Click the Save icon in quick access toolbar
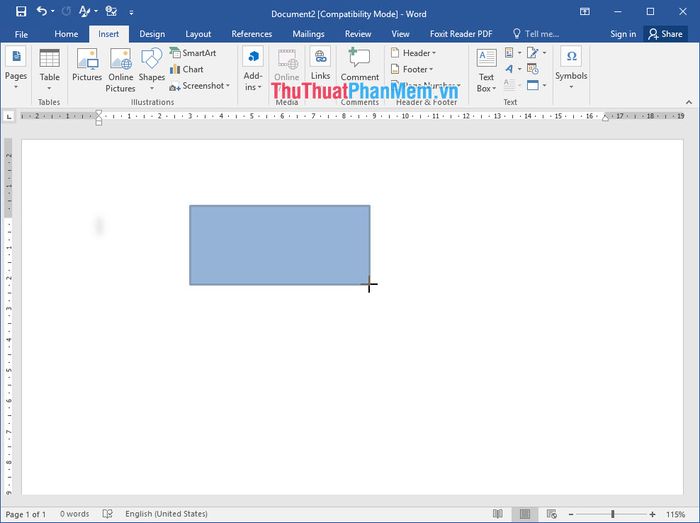 point(19,12)
